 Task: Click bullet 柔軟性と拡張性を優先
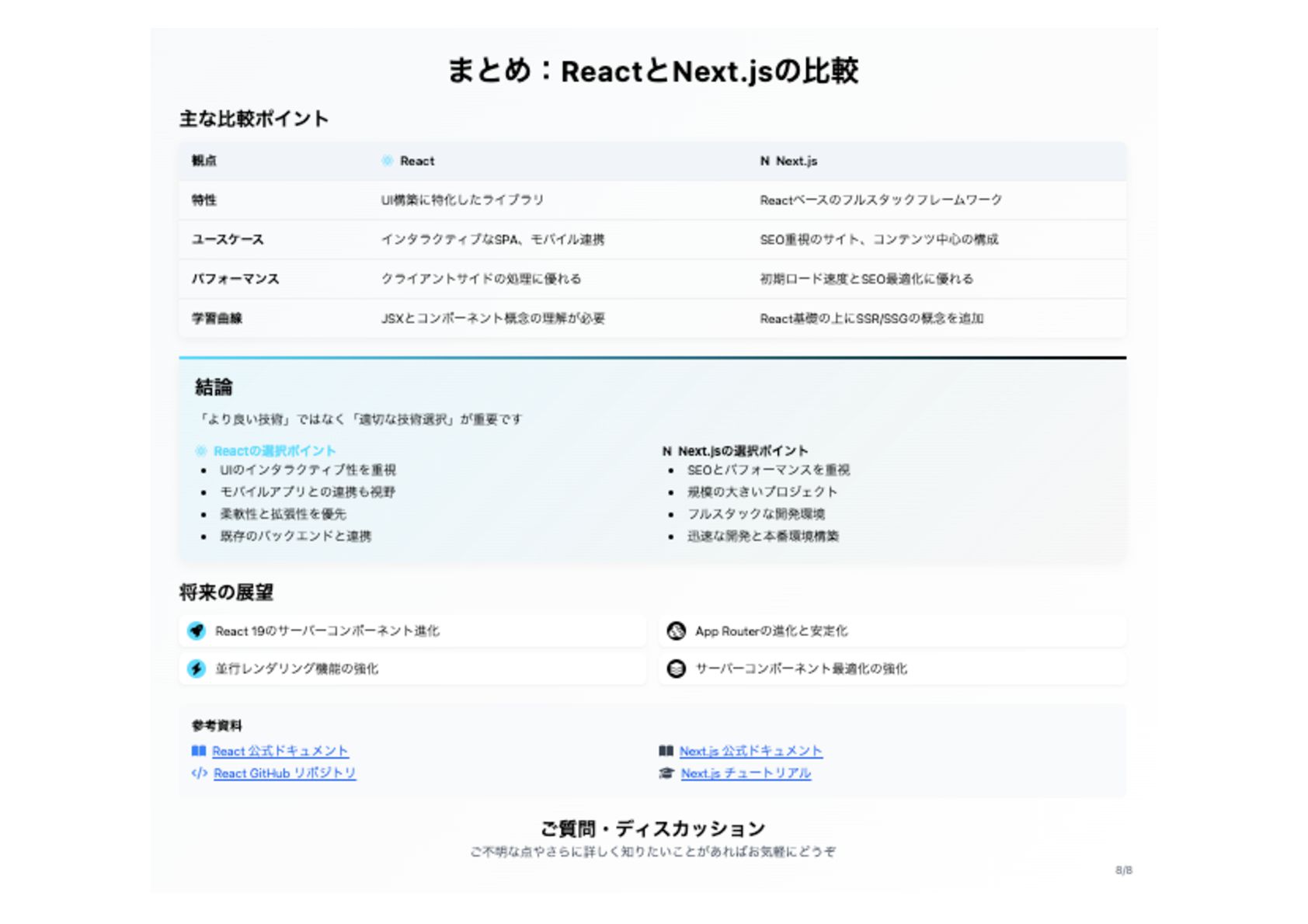283,514
